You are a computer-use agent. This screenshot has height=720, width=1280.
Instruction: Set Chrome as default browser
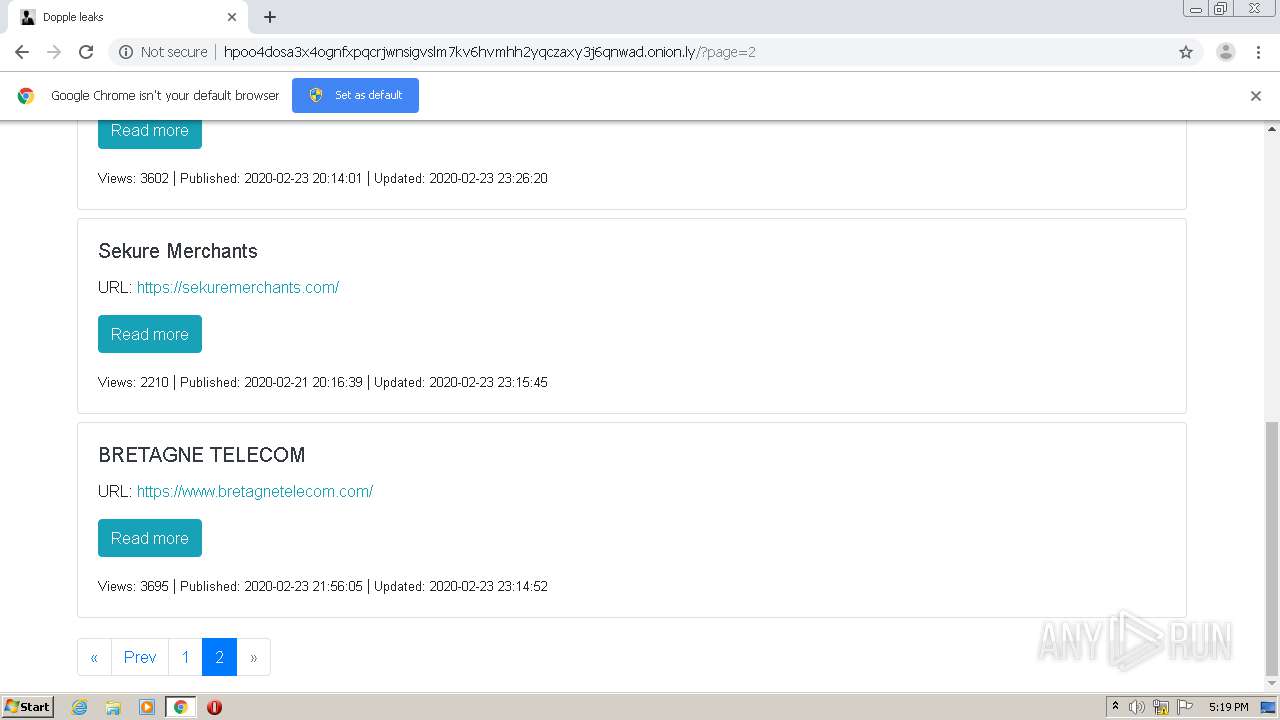point(355,95)
